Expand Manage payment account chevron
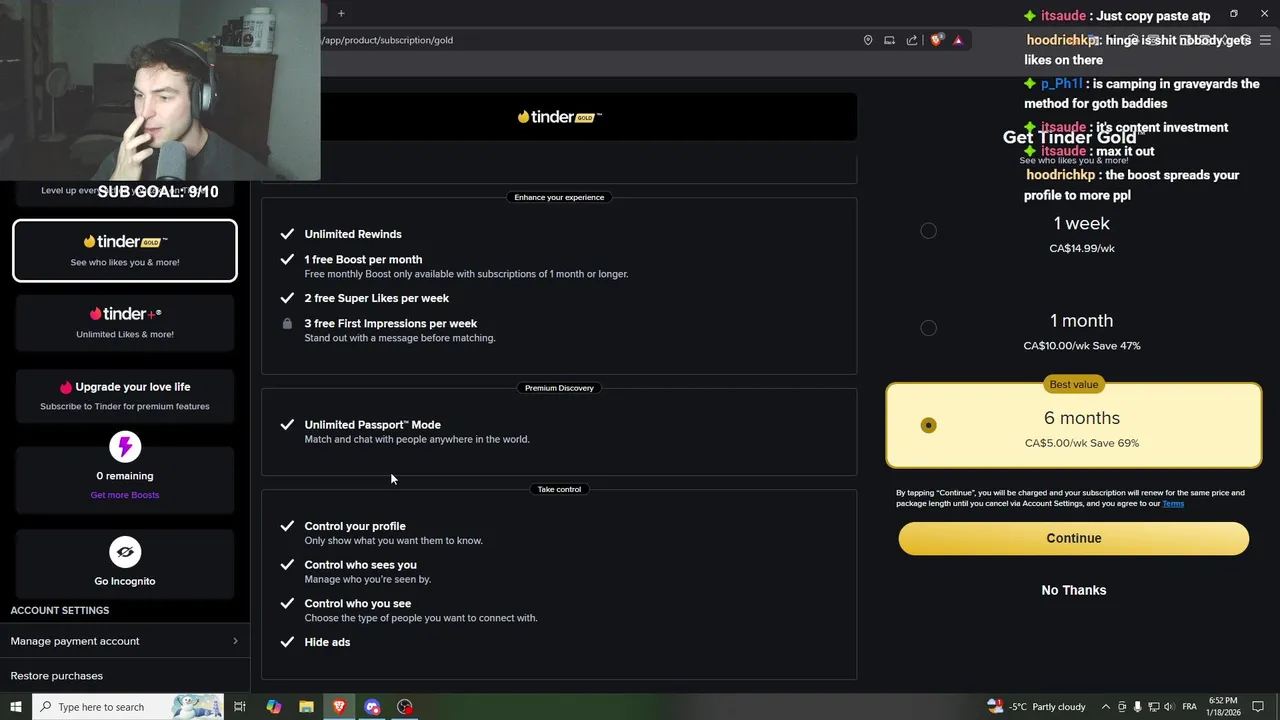Image resolution: width=1280 pixels, height=720 pixels. [x=236, y=641]
